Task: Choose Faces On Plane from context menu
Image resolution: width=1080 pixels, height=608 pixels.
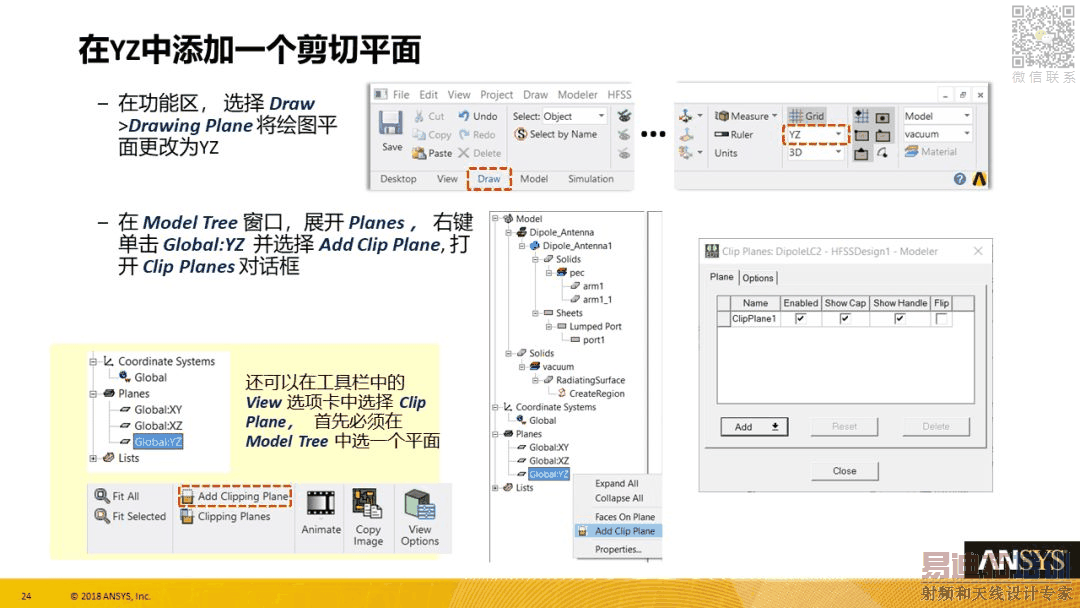Action: tap(625, 517)
